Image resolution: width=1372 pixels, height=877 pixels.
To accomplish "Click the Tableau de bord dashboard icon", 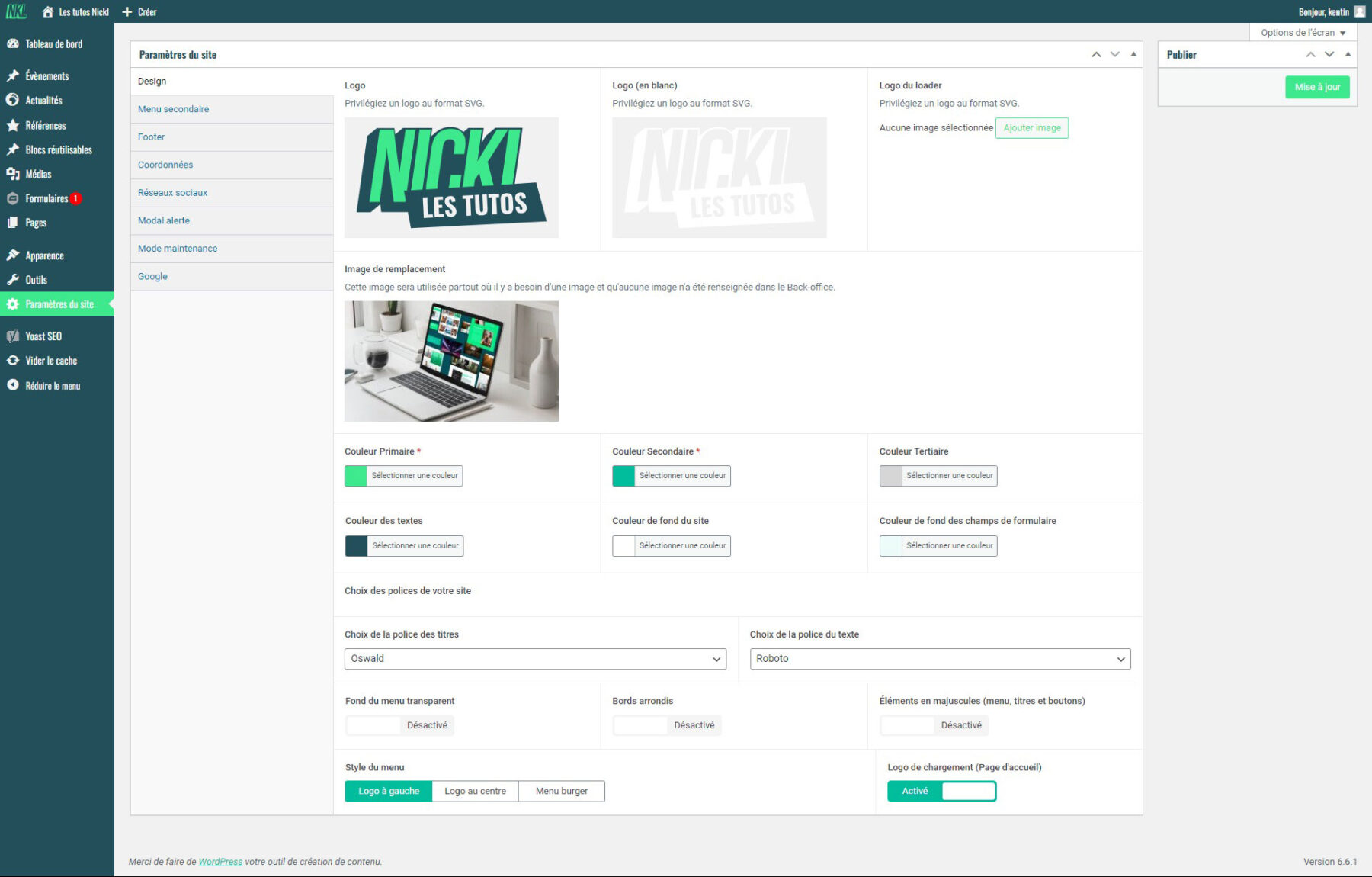I will click(13, 44).
